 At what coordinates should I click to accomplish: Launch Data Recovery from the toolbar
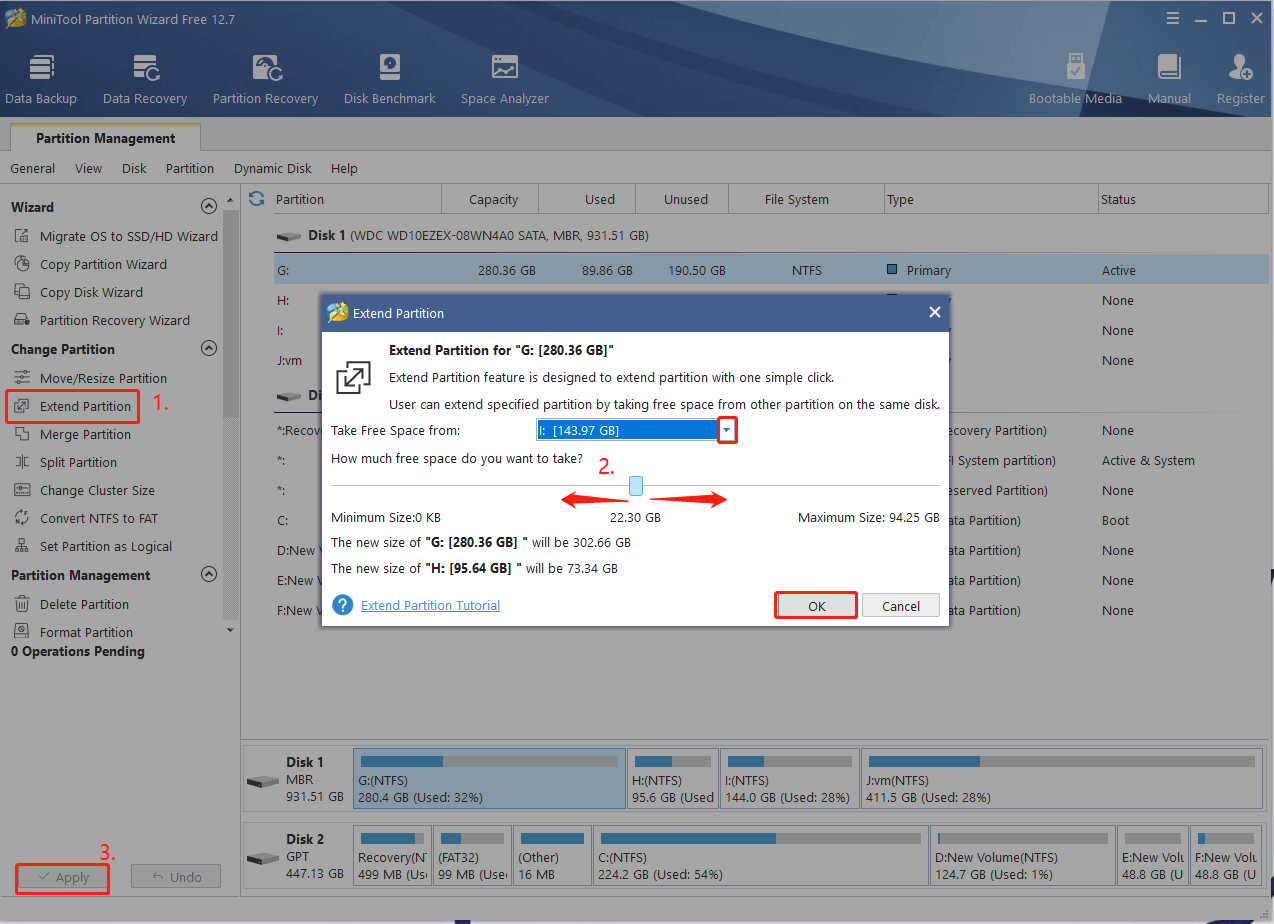[145, 79]
